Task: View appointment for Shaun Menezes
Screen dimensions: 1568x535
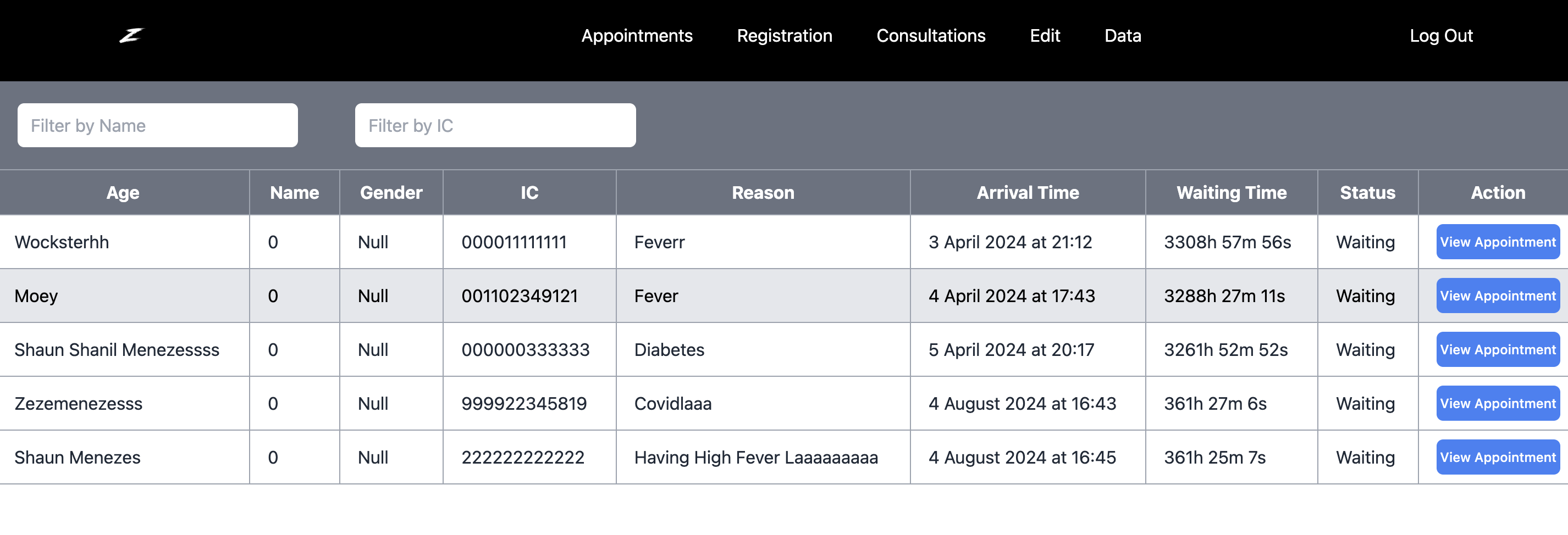Action: [1498, 457]
